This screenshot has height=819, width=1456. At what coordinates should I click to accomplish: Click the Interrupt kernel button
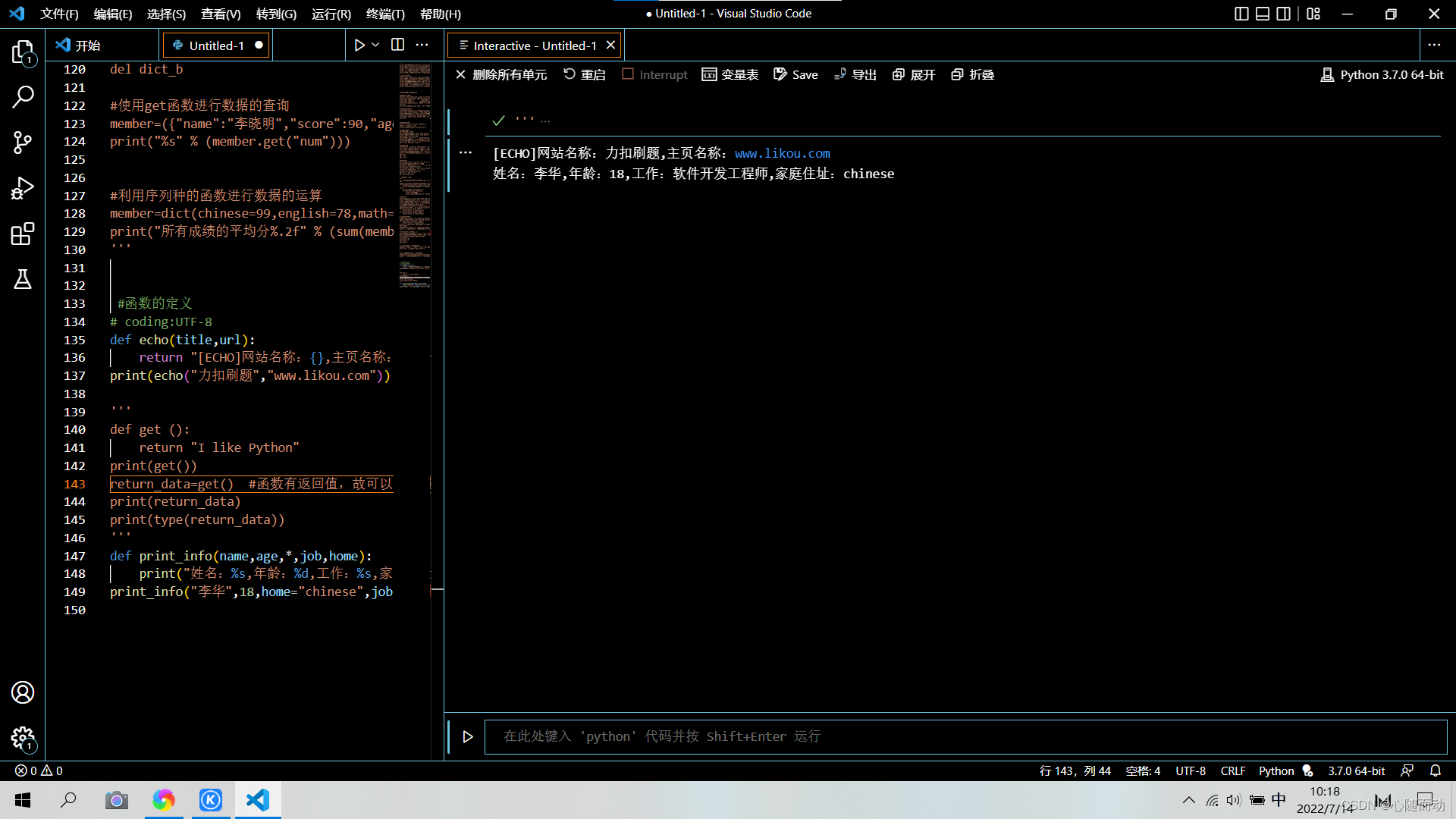tap(654, 74)
